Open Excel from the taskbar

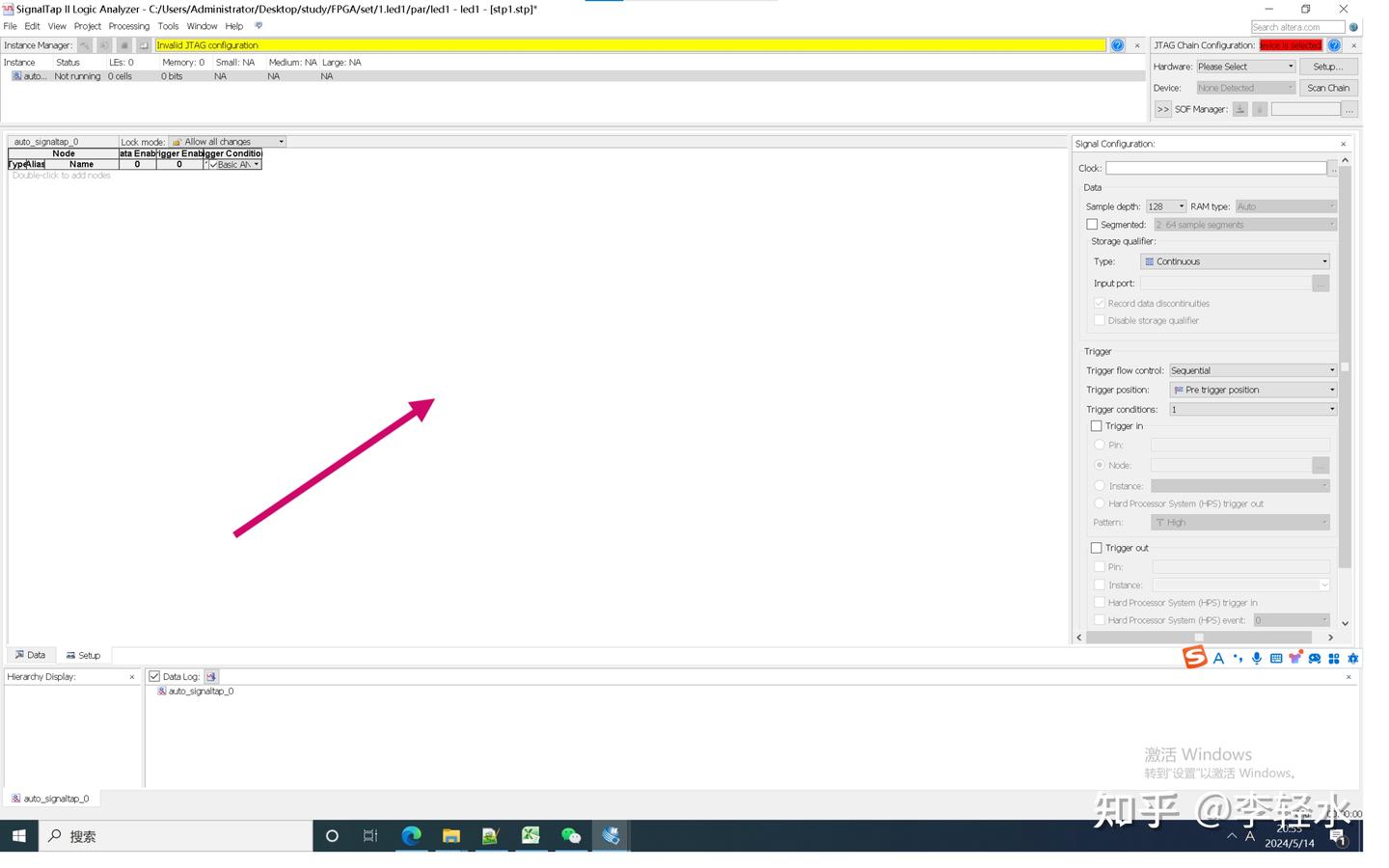[531, 836]
